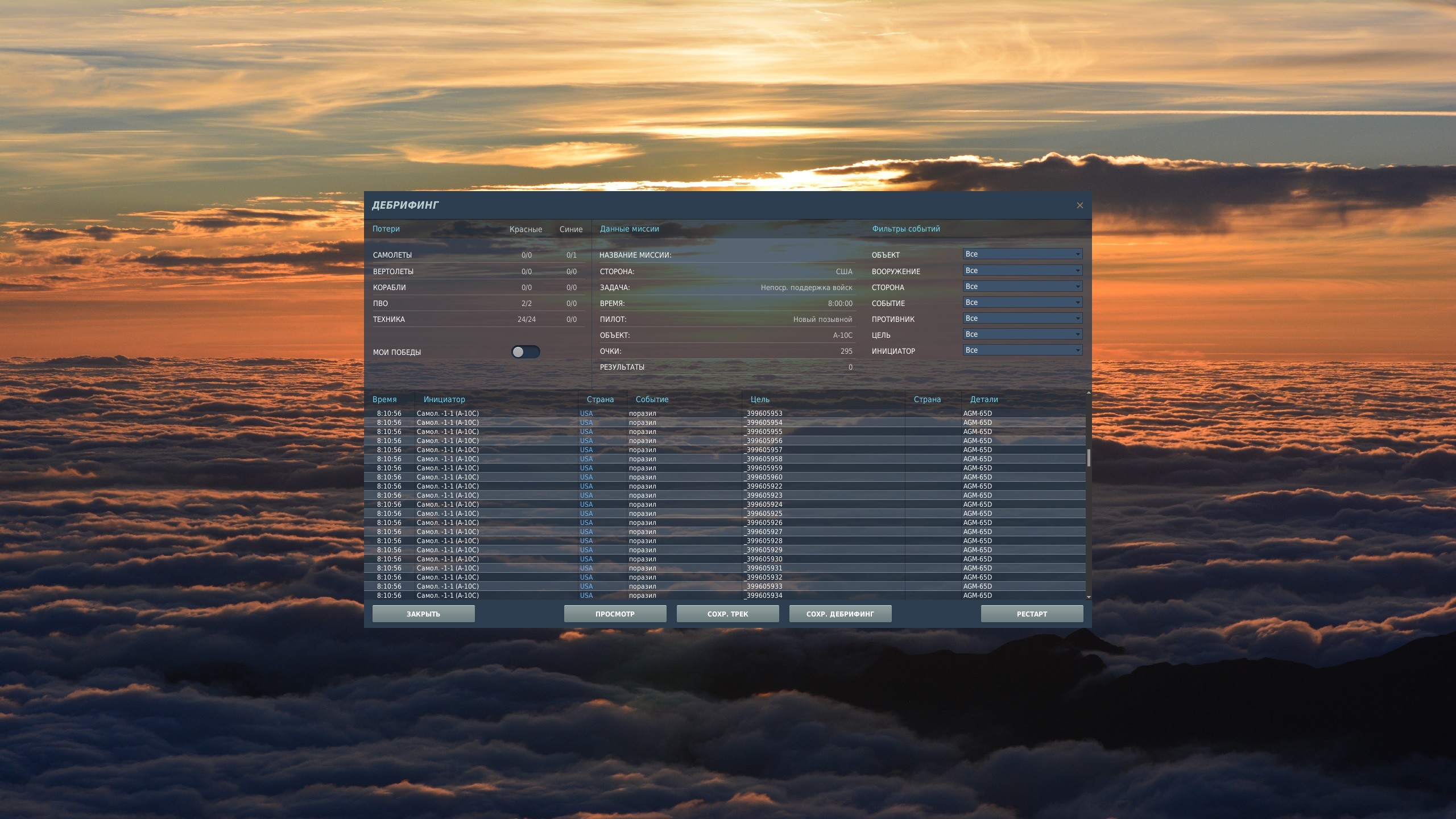Click the scroll-down arrow of events list
Image resolution: width=1456 pixels, height=819 pixels.
tap(1089, 597)
